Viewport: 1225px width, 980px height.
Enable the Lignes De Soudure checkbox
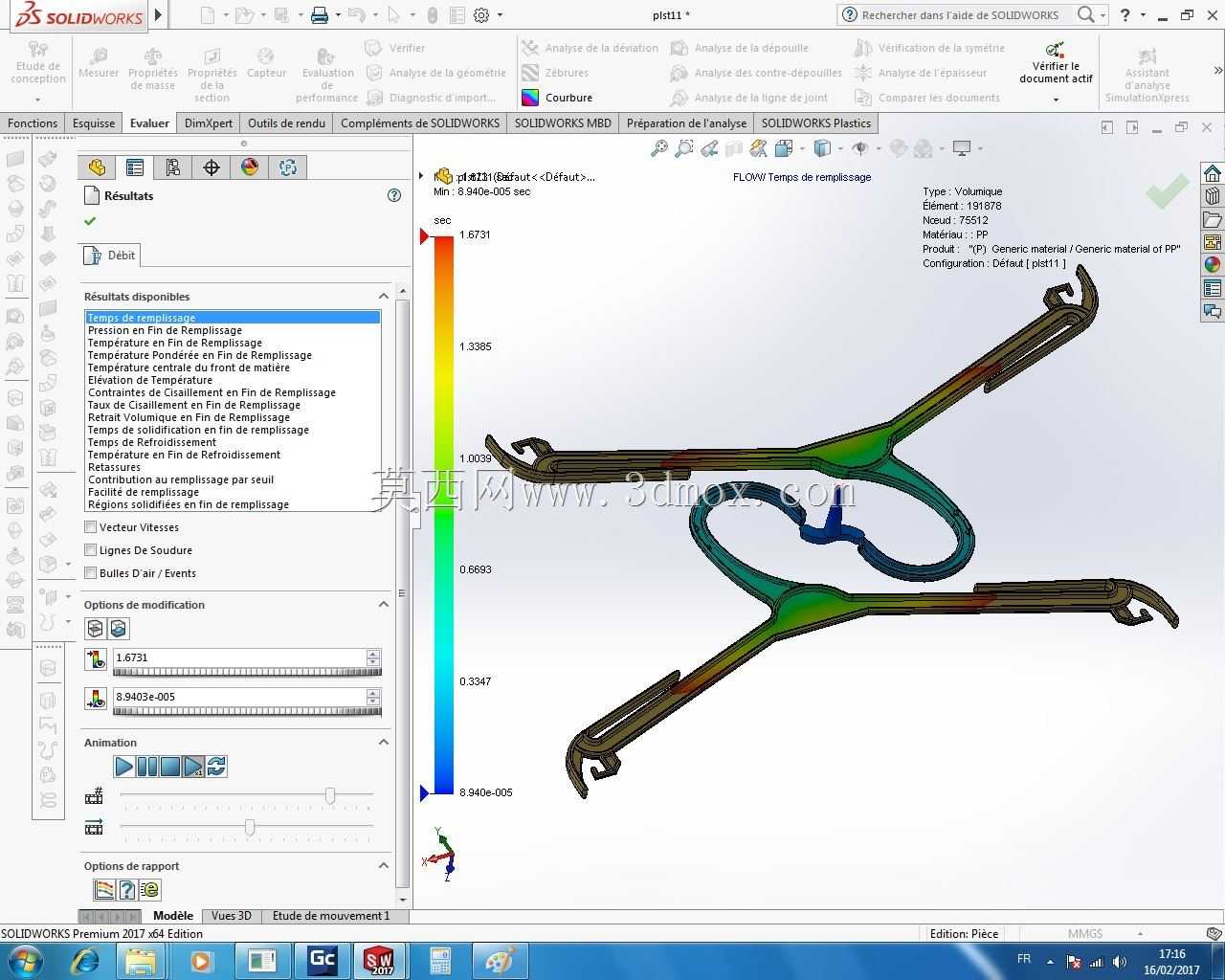[x=91, y=550]
